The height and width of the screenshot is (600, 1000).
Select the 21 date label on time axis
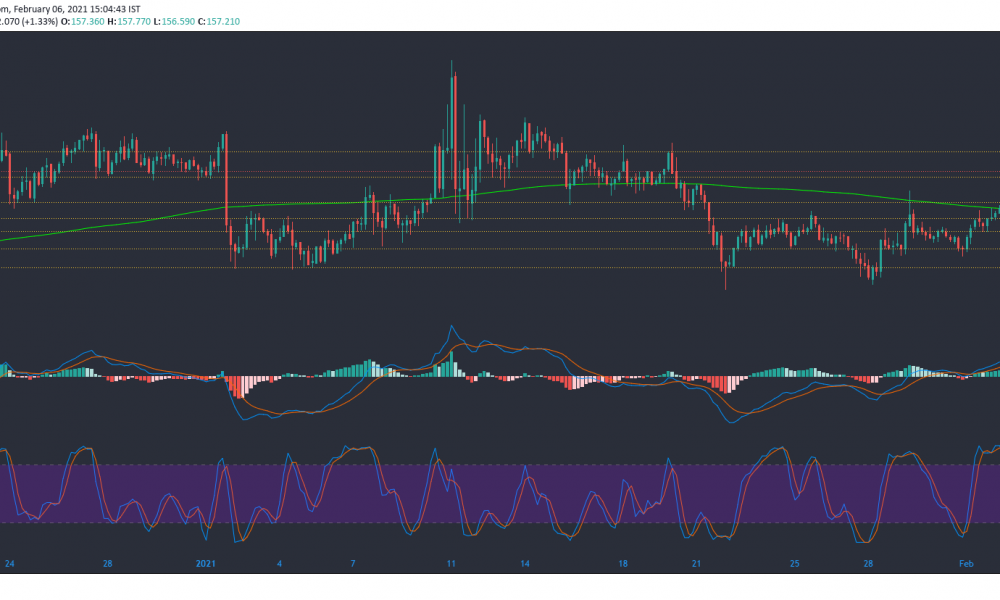pyautogui.click(x=696, y=564)
